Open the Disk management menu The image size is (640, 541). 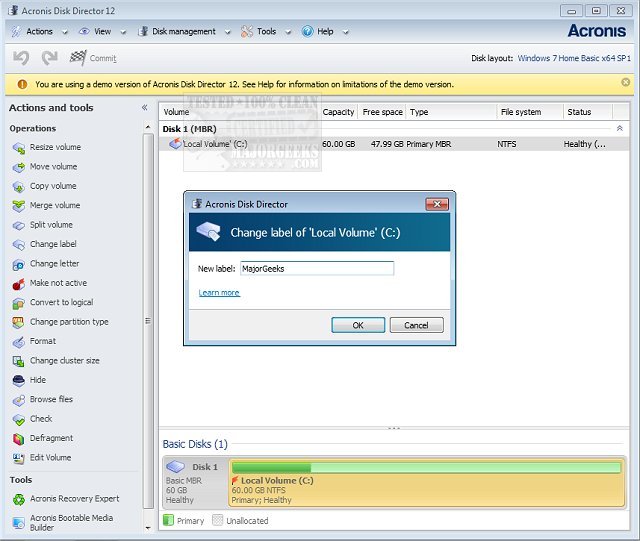pyautogui.click(x=184, y=31)
